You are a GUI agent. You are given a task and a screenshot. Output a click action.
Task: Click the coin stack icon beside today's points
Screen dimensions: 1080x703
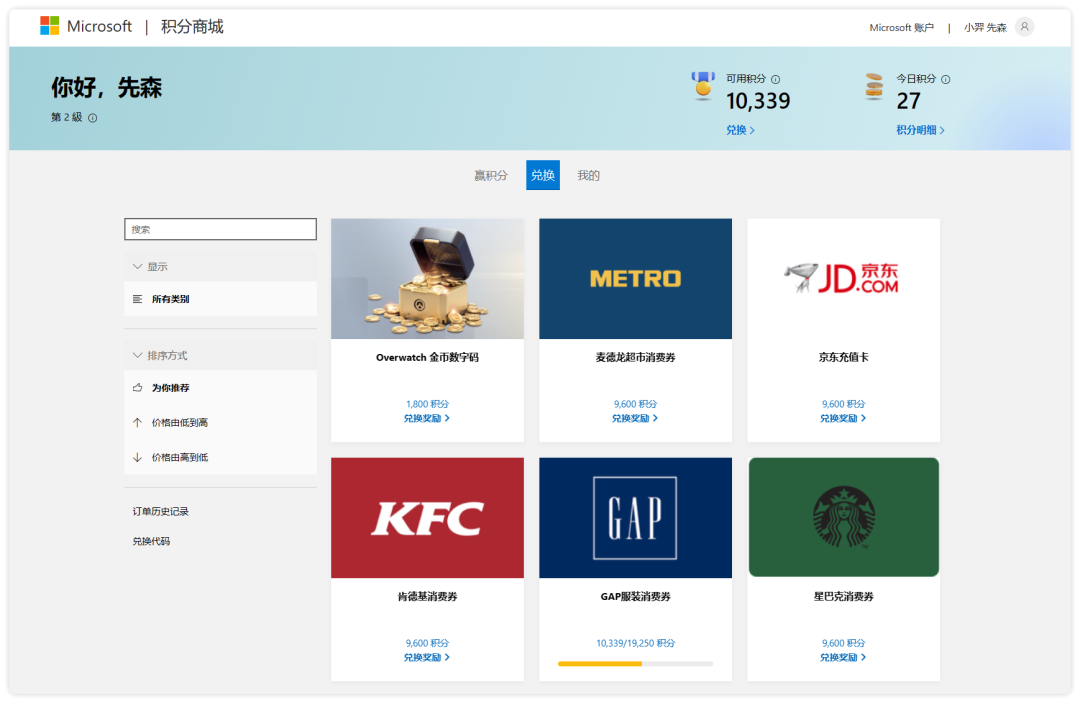tap(874, 87)
